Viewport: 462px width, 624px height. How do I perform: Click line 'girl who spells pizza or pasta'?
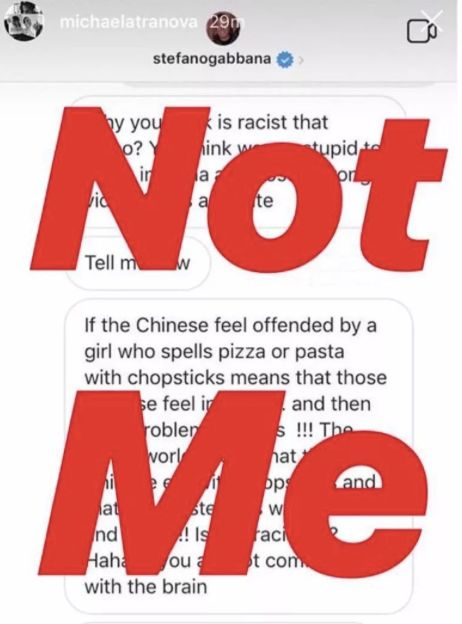pyautogui.click(x=214, y=352)
